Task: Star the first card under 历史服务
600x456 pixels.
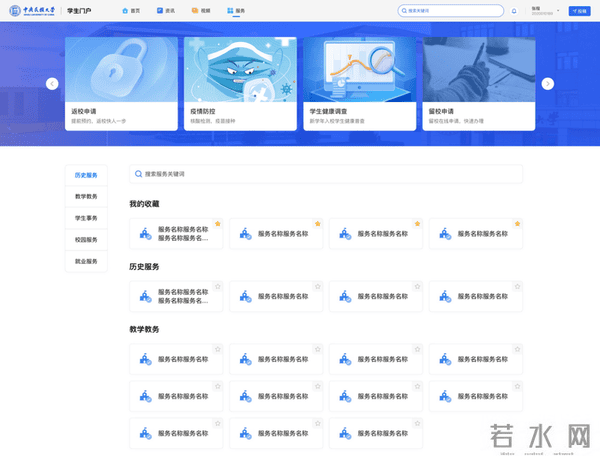Action: [x=218, y=287]
